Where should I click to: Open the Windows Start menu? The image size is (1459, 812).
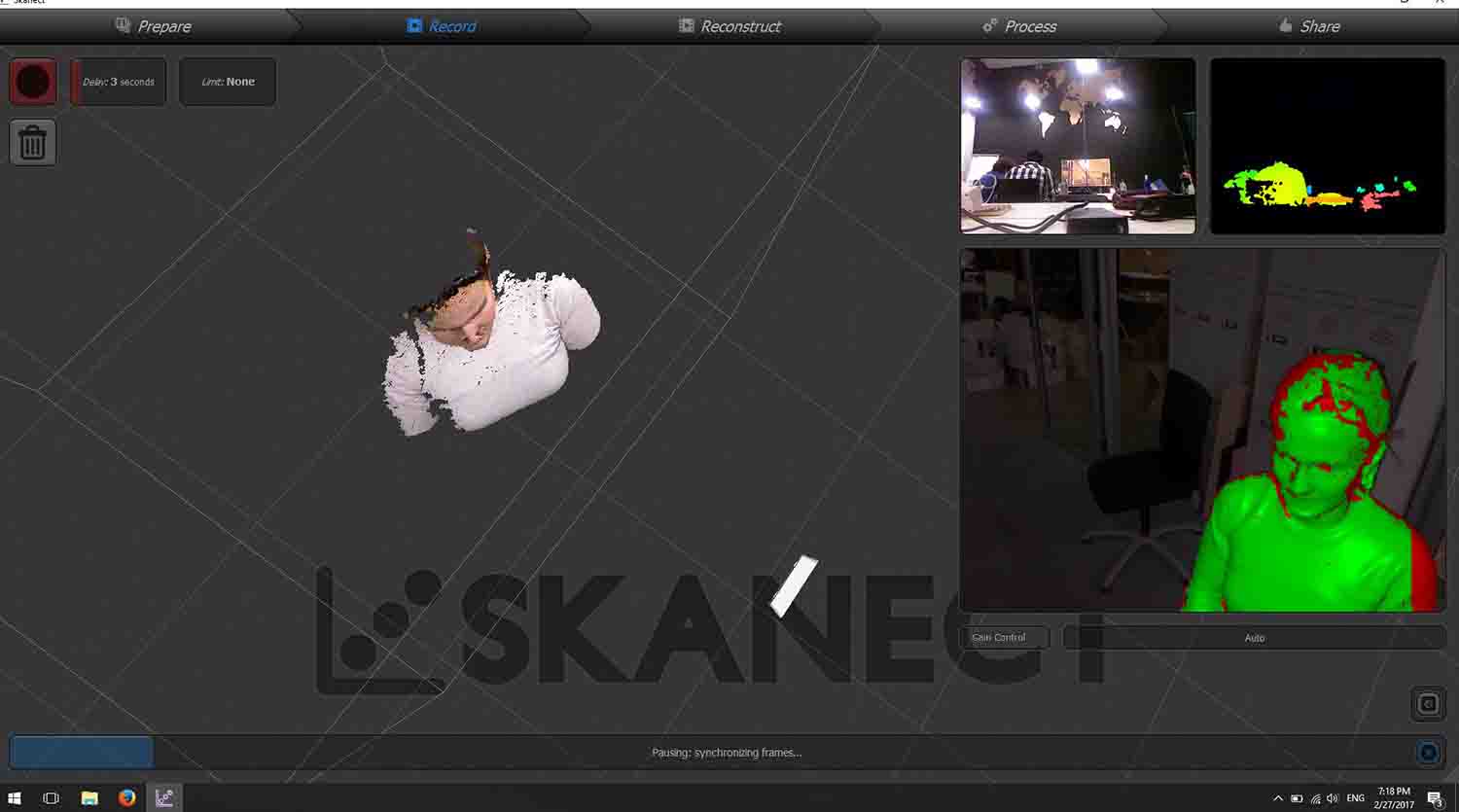(15, 798)
